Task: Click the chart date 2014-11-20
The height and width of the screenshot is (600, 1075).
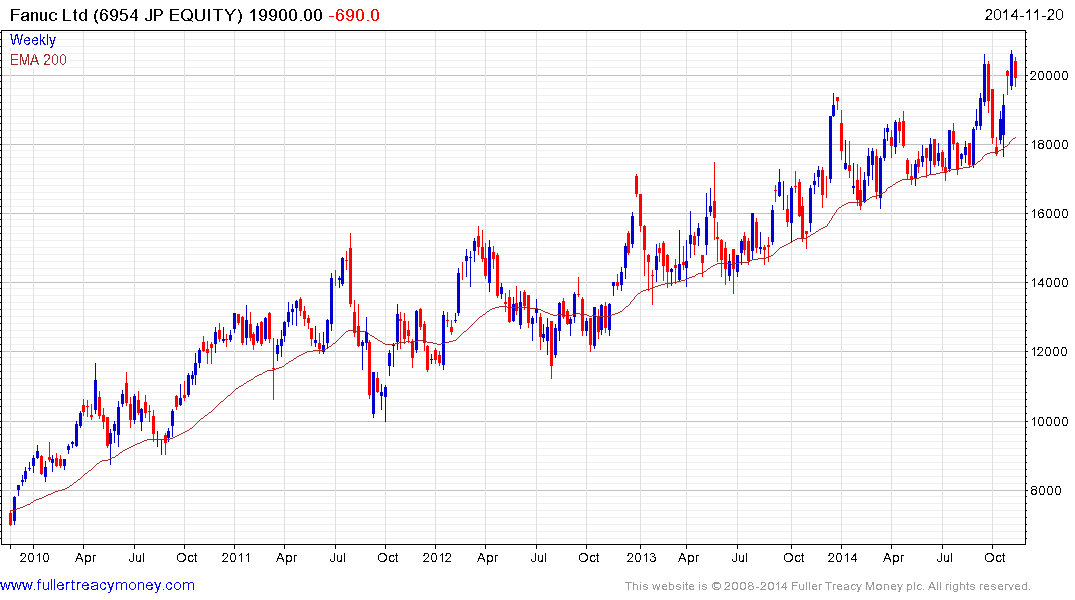Action: [1024, 14]
